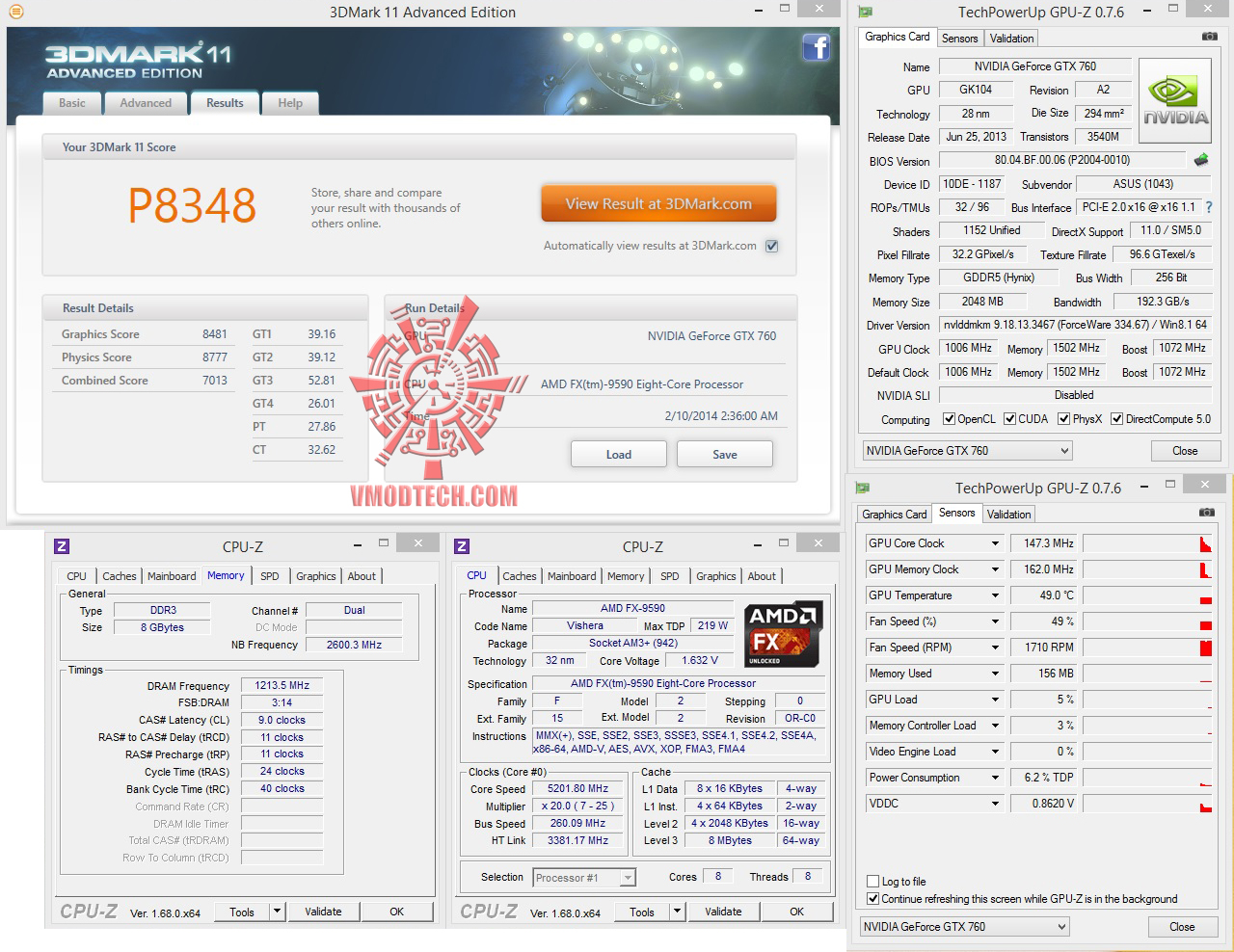The width and height of the screenshot is (1234, 952).
Task: Open the Caches tab in CPU-Z CPU window
Action: 520,576
